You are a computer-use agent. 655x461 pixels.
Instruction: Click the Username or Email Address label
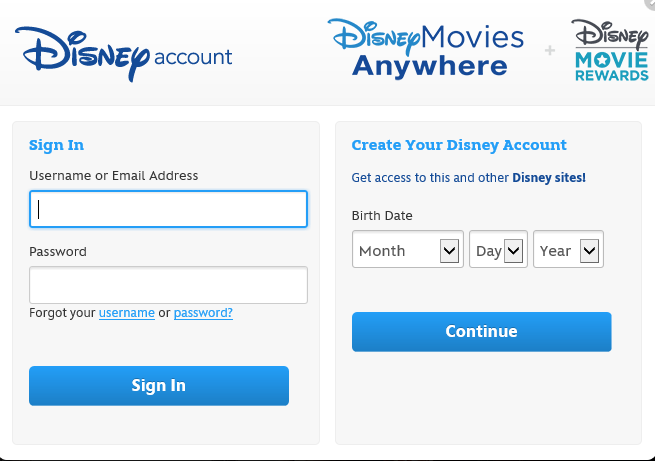tap(113, 176)
